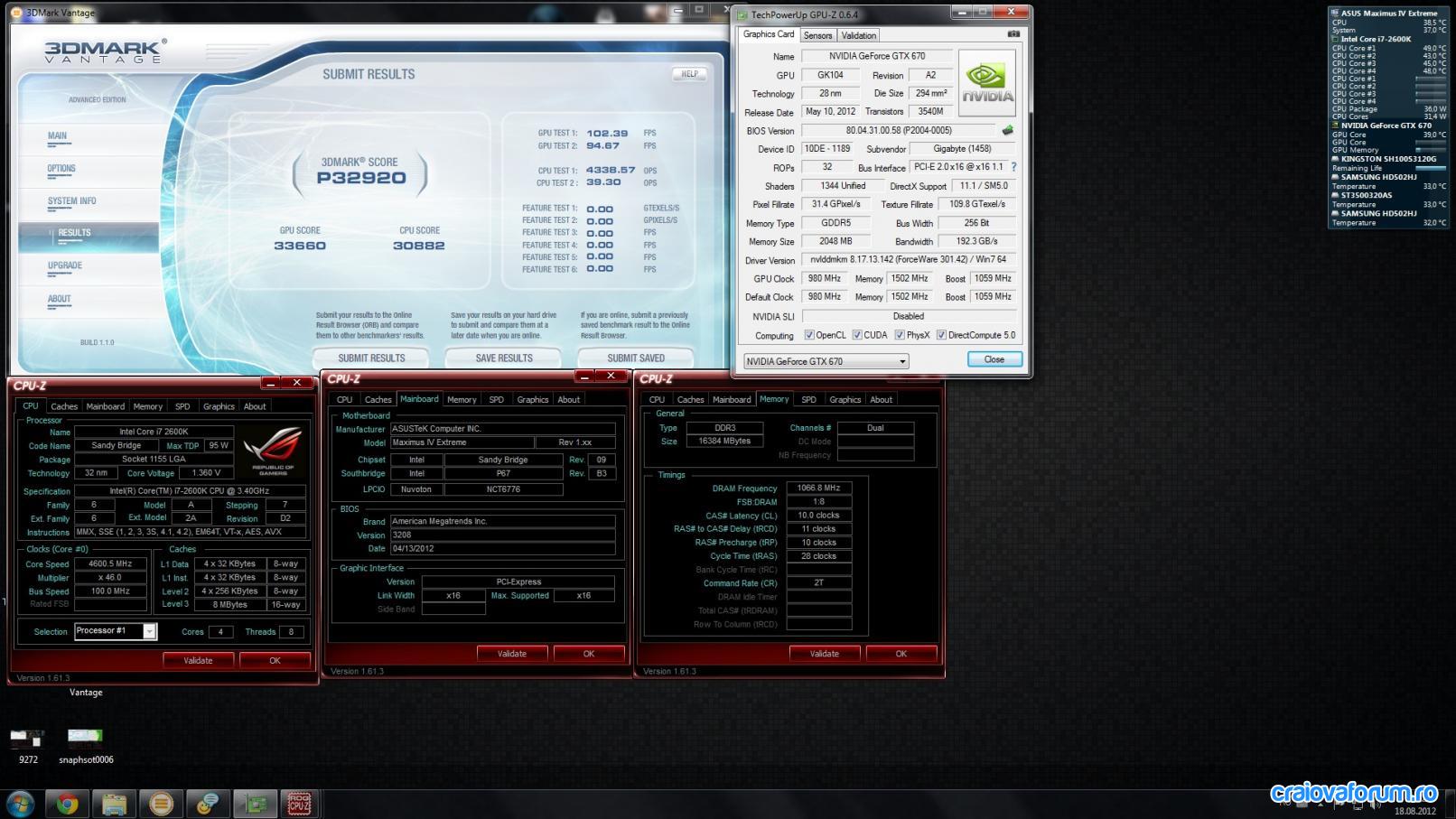Click the CPU-Z Specification field

tap(190, 491)
